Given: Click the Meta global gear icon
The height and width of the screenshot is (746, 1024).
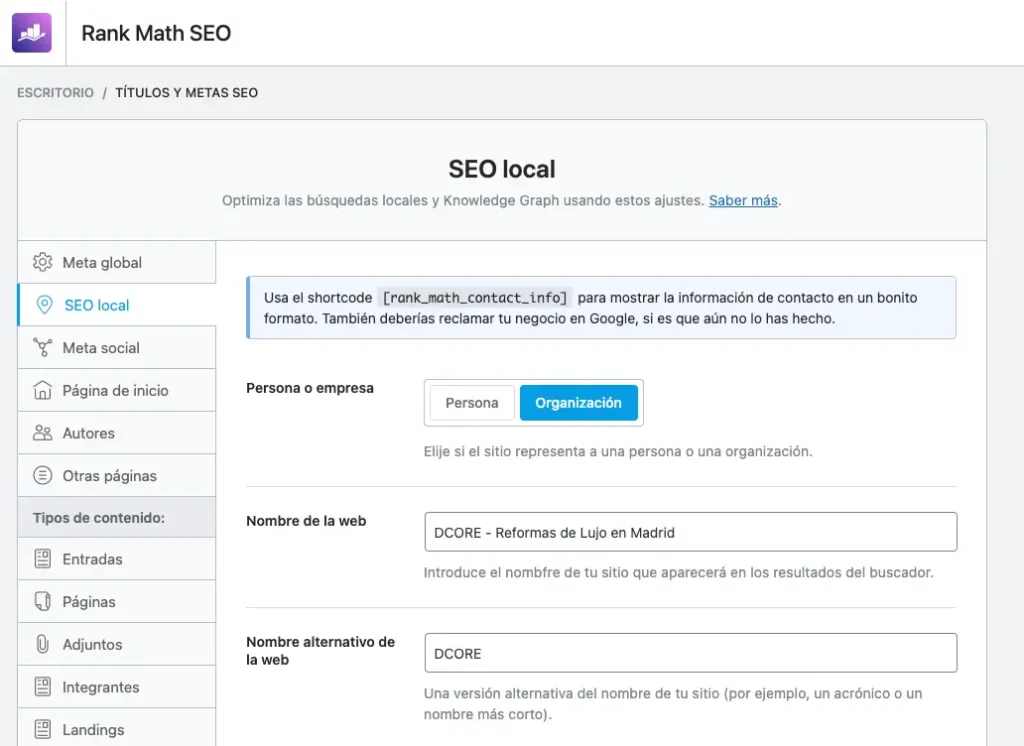Looking at the screenshot, I should click(42, 263).
